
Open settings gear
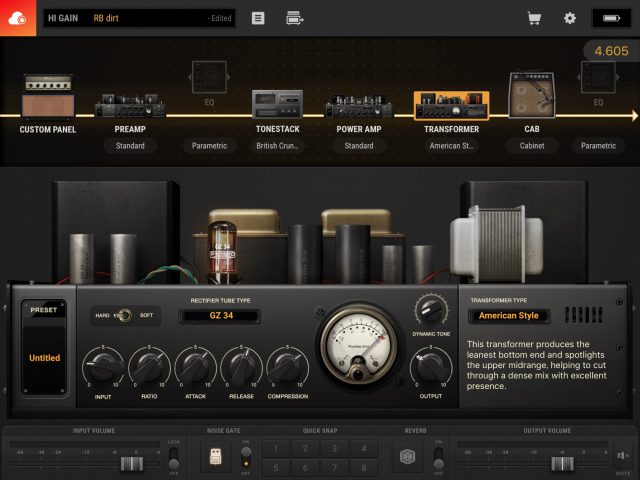click(570, 18)
